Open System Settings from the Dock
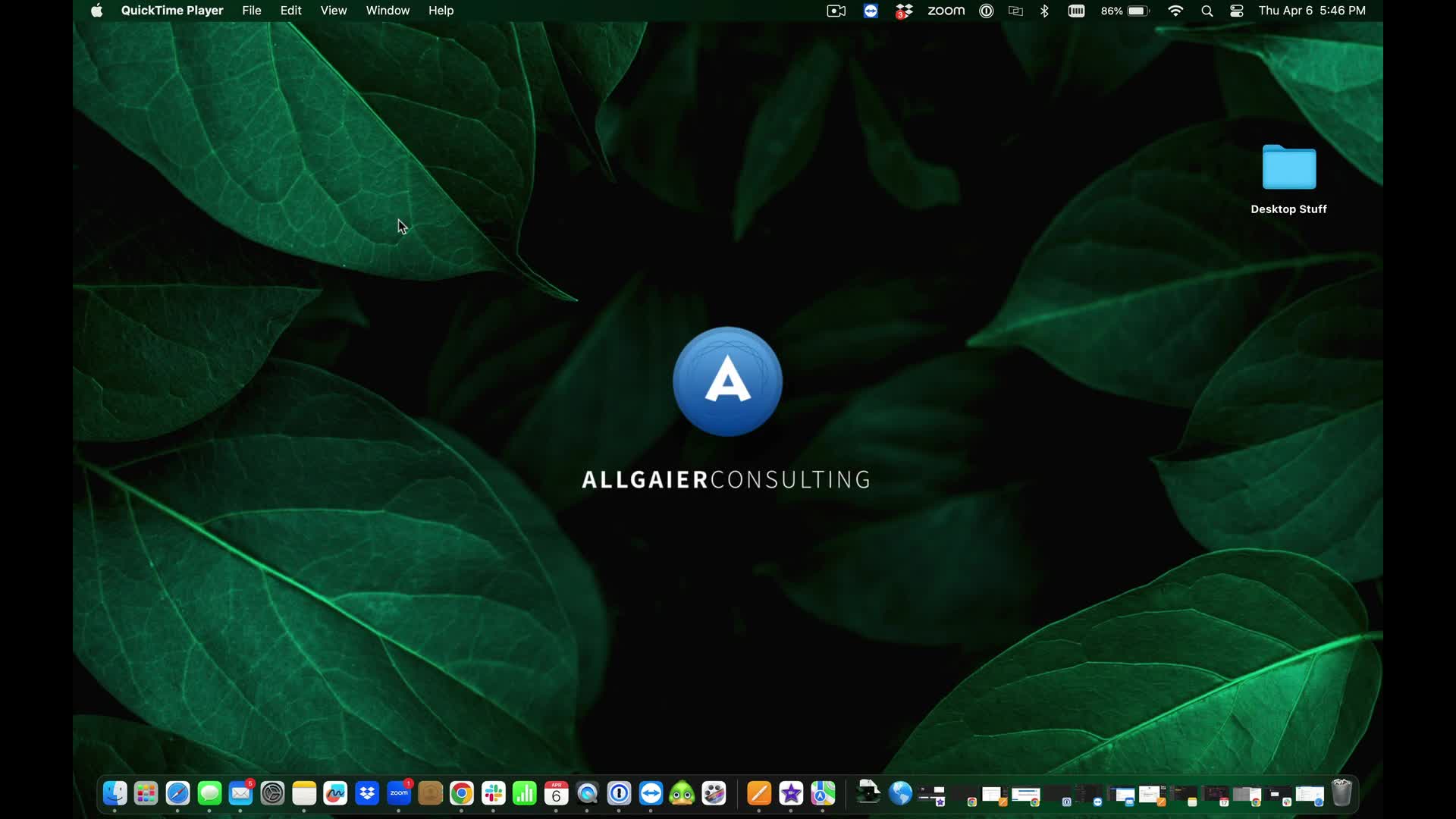This screenshot has width=1456, height=819. pos(272,793)
